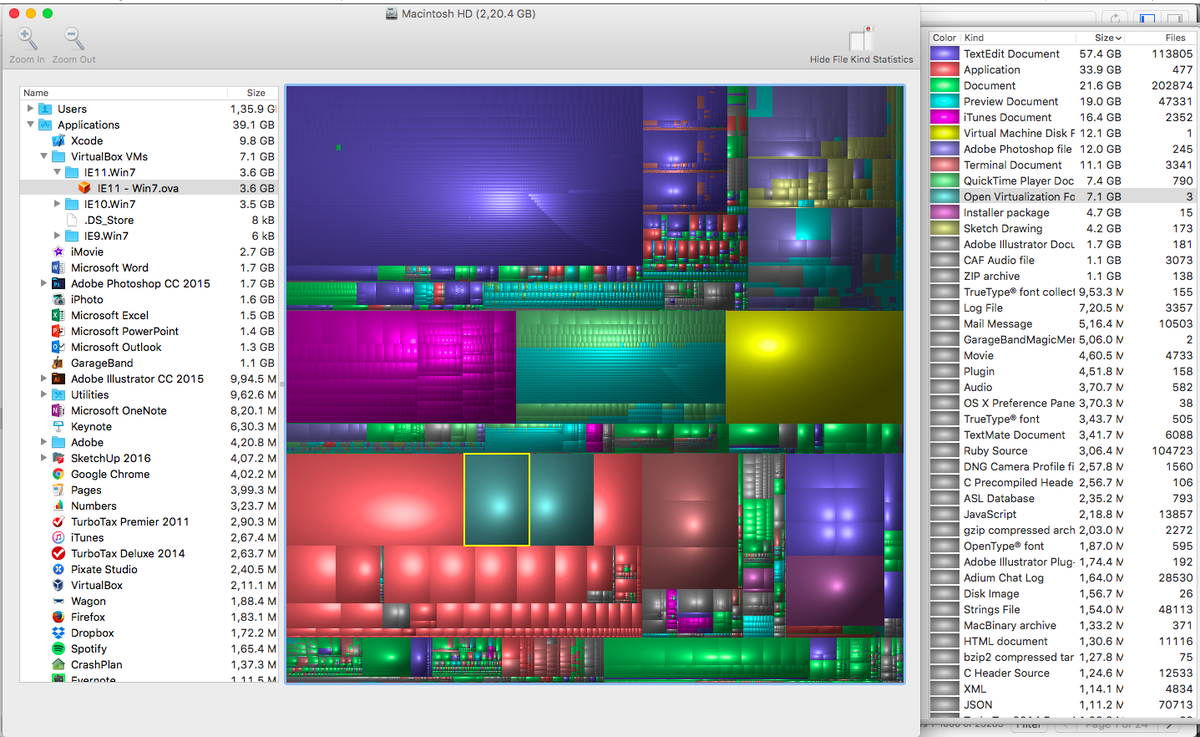Sort statistics by Kind column header
This screenshot has width=1200, height=737.
pos(1018,38)
